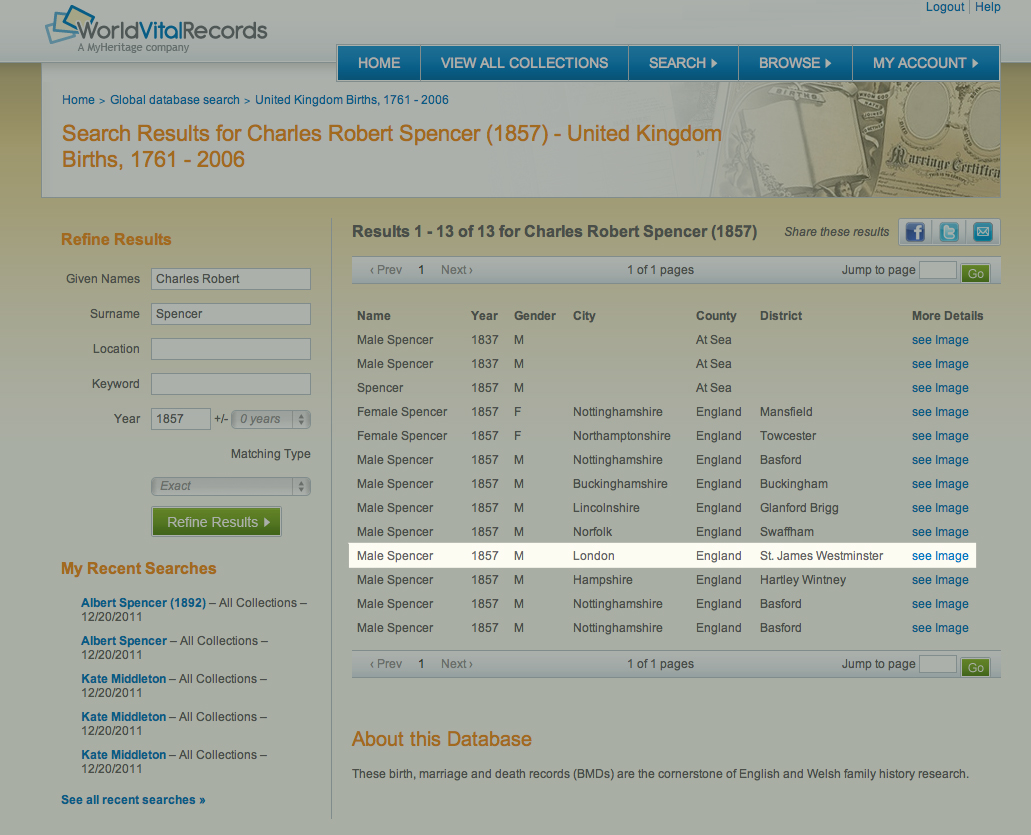Open Albert Spencer recent search without year
1031x835 pixels.
tap(124, 641)
